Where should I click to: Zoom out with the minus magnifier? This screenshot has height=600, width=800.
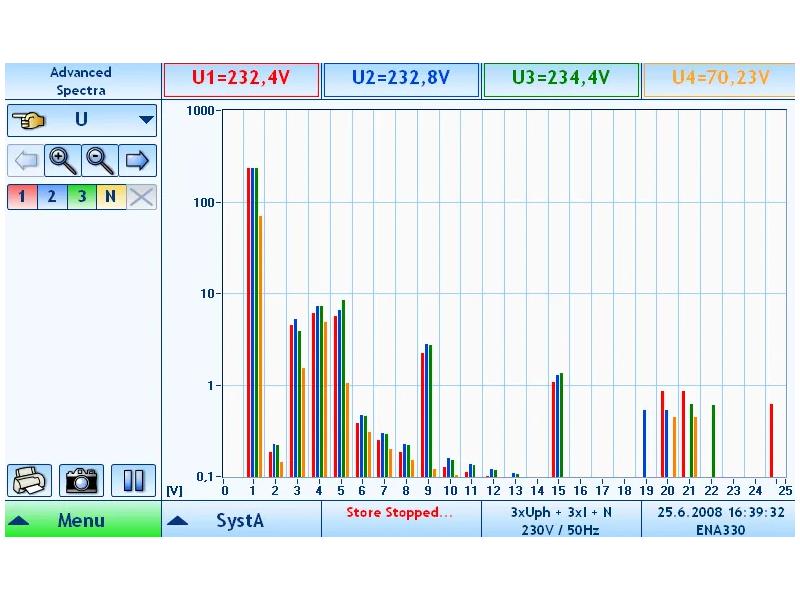pos(100,160)
